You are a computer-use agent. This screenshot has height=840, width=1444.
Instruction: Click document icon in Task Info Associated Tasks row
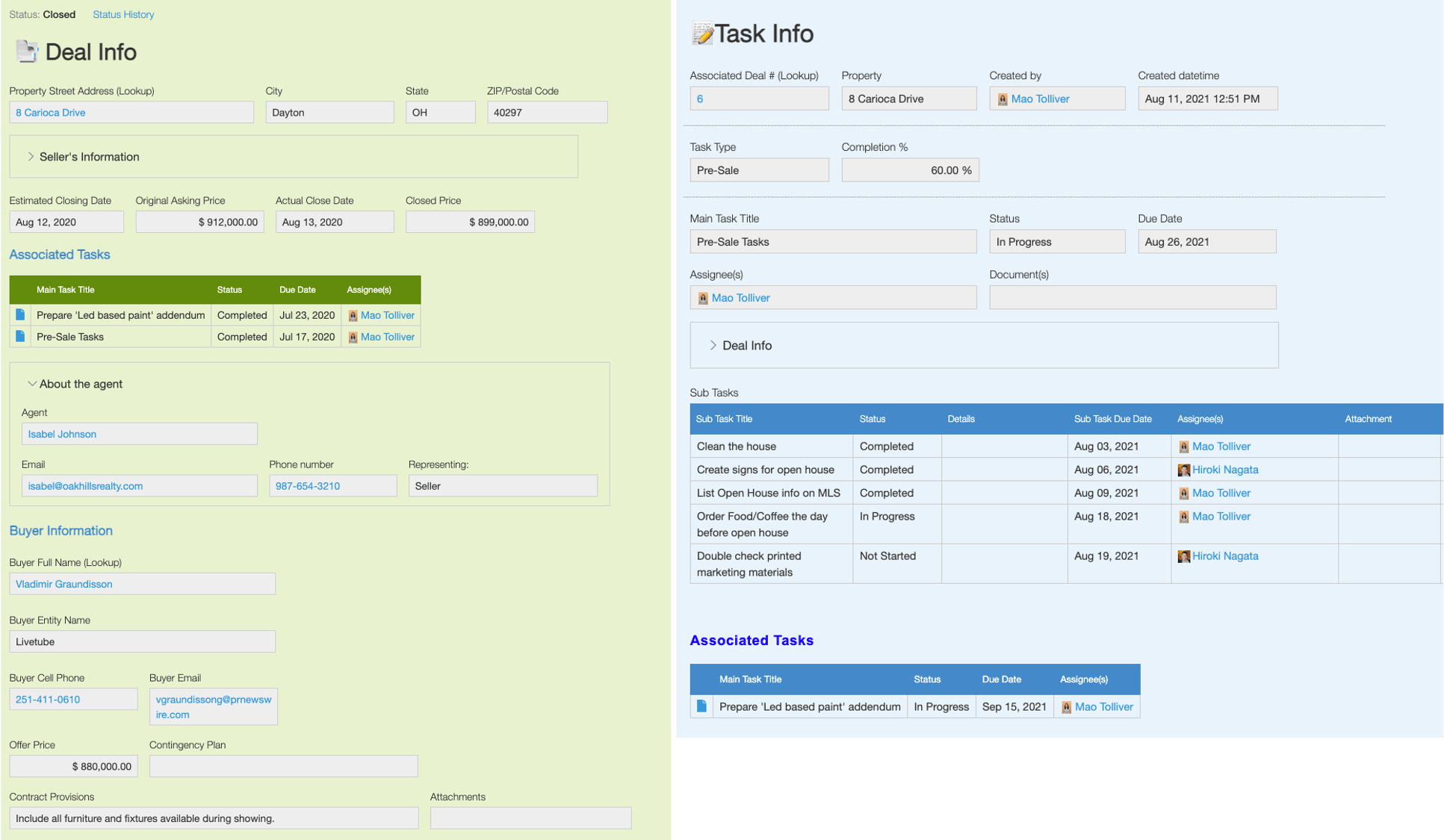pos(701,706)
